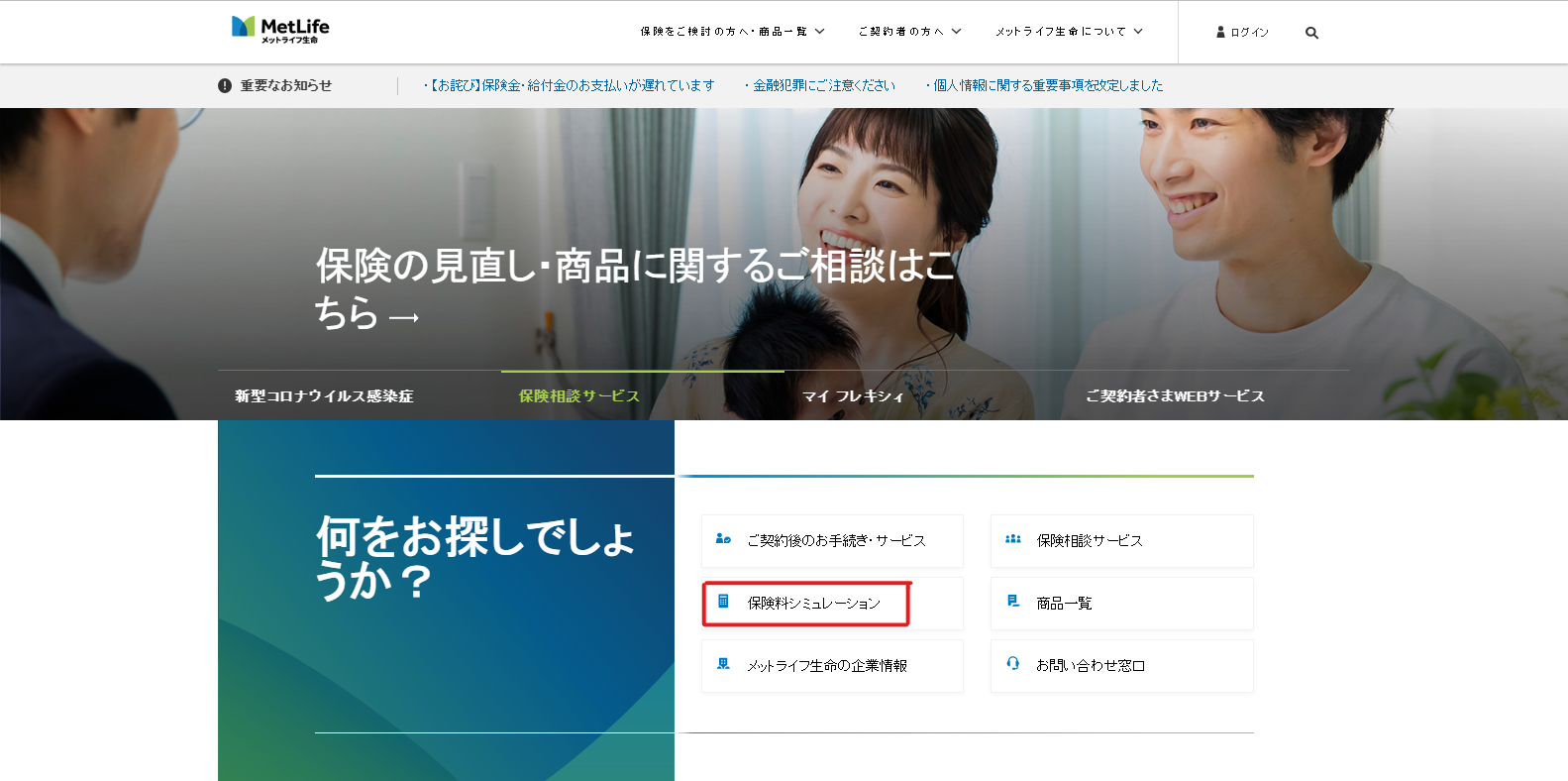1568x781 pixels.
Task: Click the 重要なお知らせ exclamation icon
Action: tap(225, 86)
